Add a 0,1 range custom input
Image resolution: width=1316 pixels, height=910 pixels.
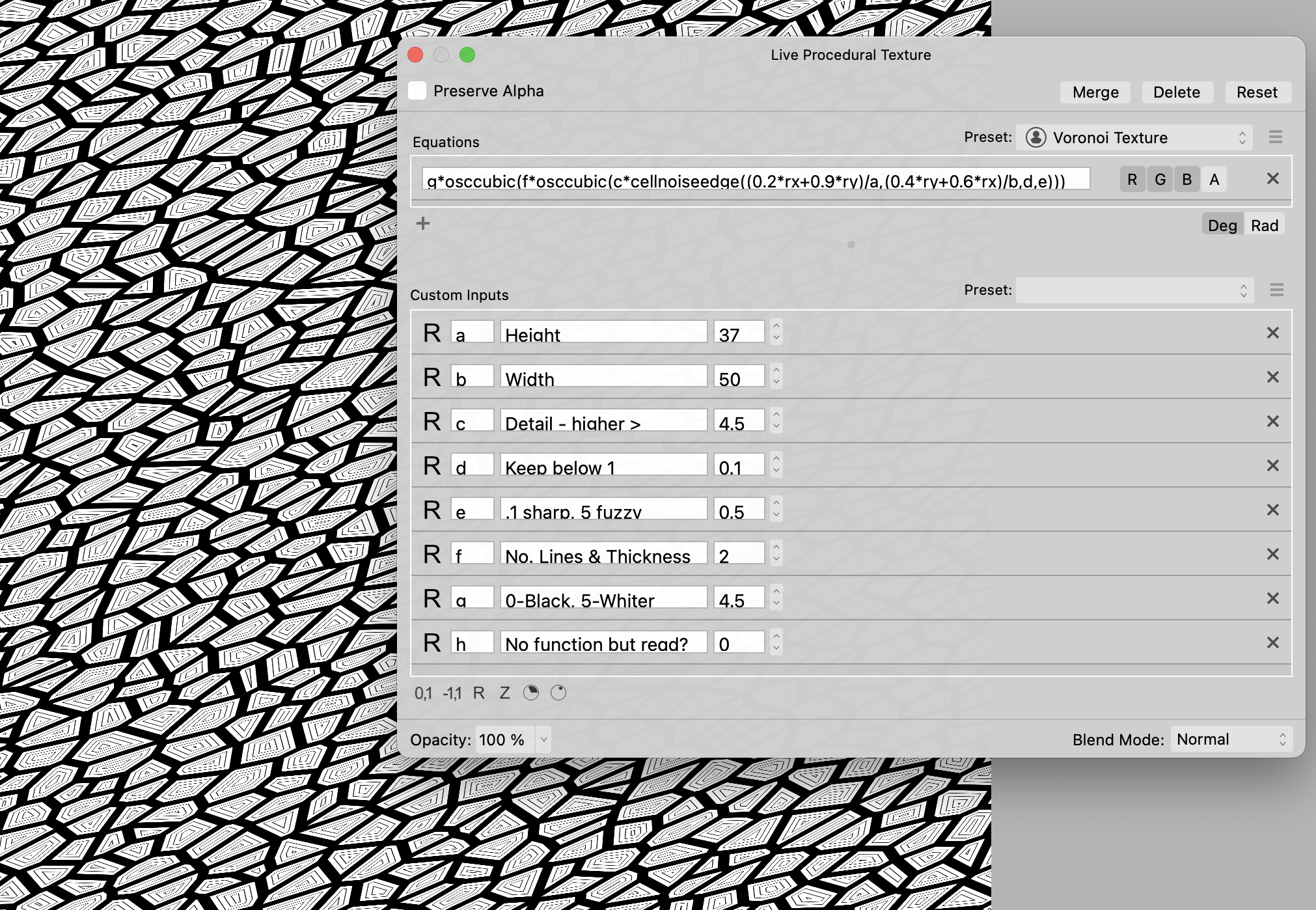pyautogui.click(x=423, y=693)
